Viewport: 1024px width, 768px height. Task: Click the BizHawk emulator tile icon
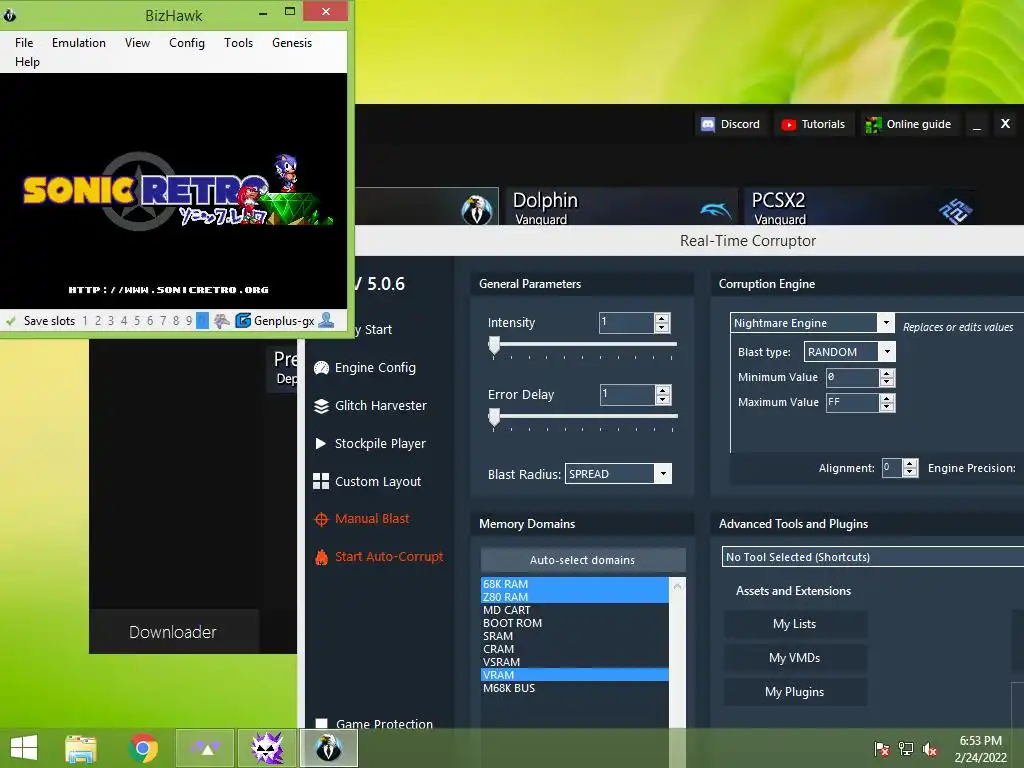point(476,209)
